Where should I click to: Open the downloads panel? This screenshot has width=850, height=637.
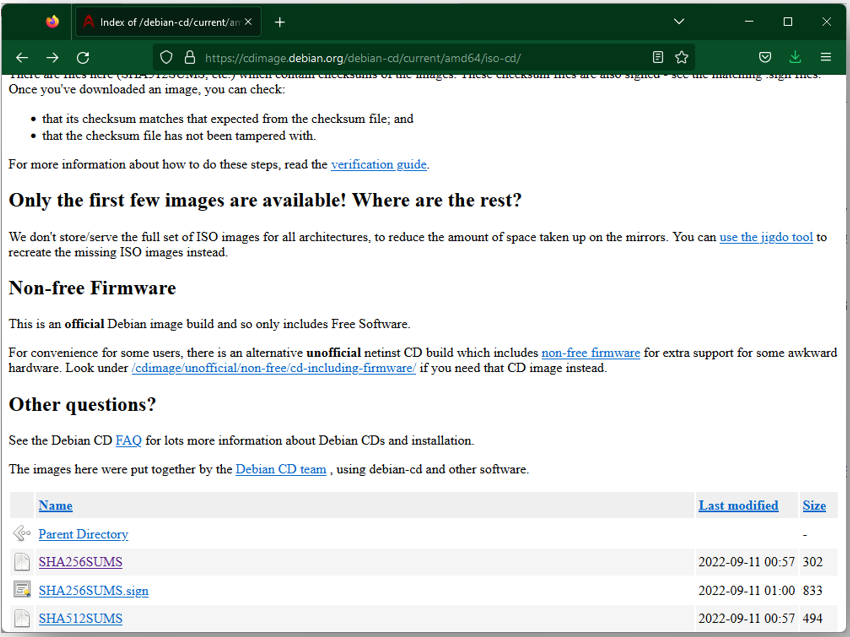795,57
